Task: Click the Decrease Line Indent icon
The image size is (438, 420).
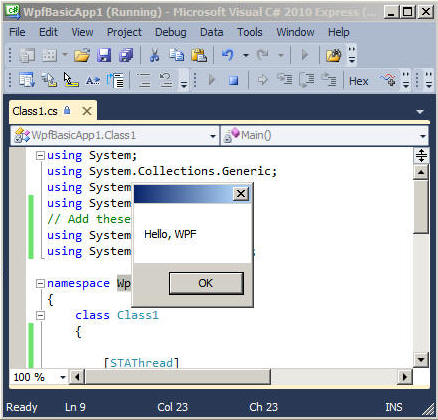Action: (115, 80)
